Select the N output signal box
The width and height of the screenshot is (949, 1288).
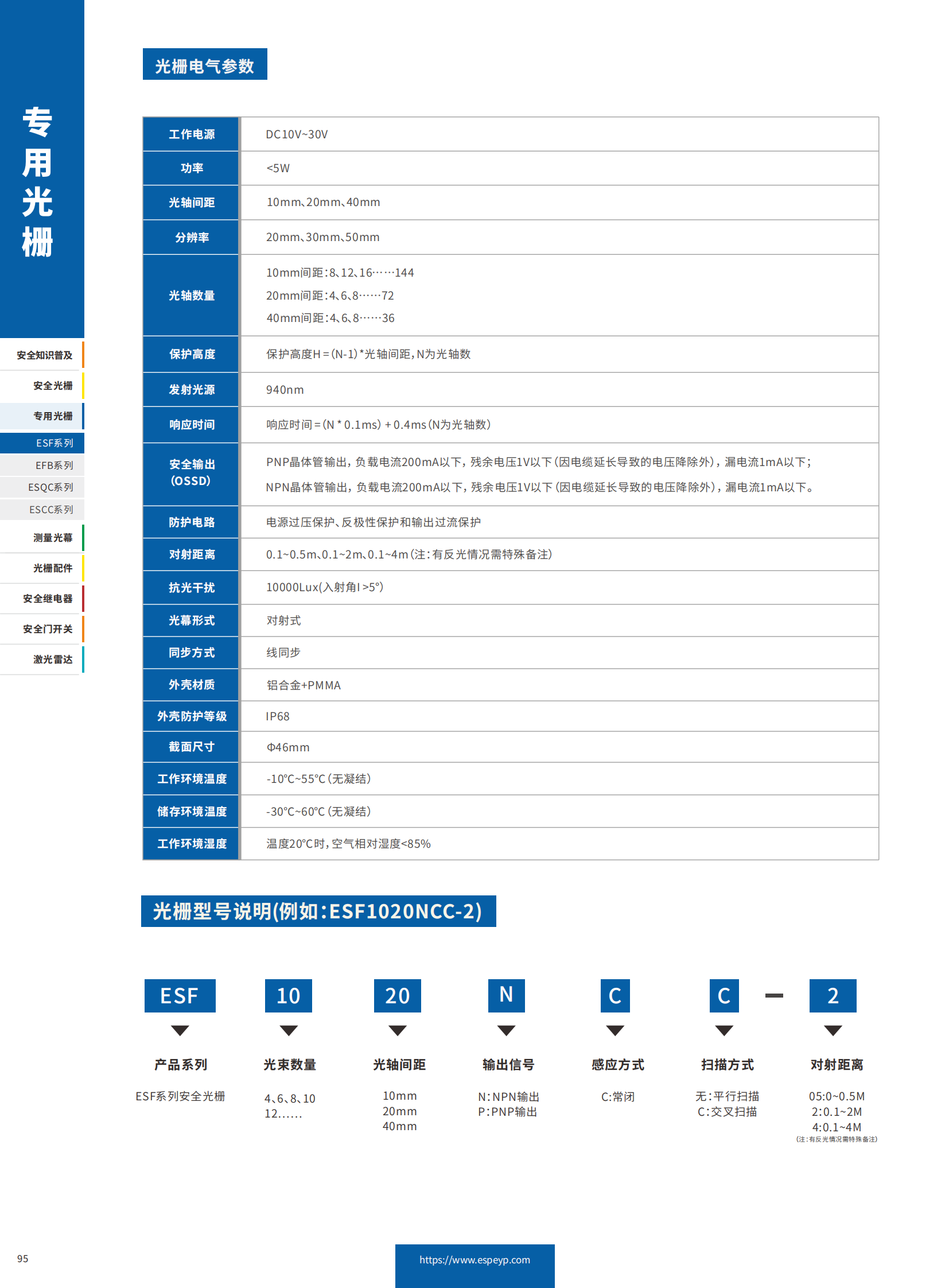click(506, 996)
